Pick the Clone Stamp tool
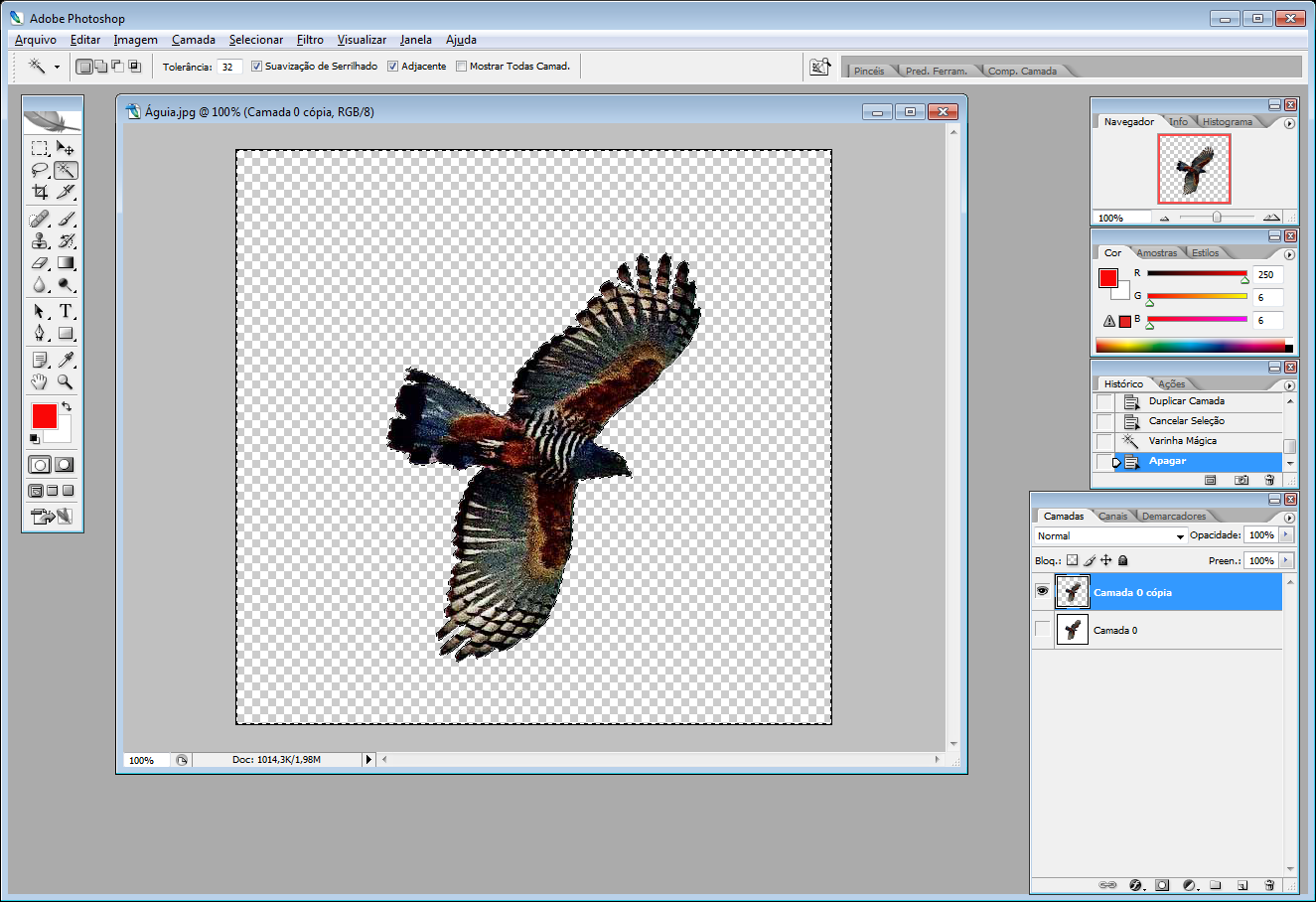The width and height of the screenshot is (1316, 902). click(x=40, y=240)
